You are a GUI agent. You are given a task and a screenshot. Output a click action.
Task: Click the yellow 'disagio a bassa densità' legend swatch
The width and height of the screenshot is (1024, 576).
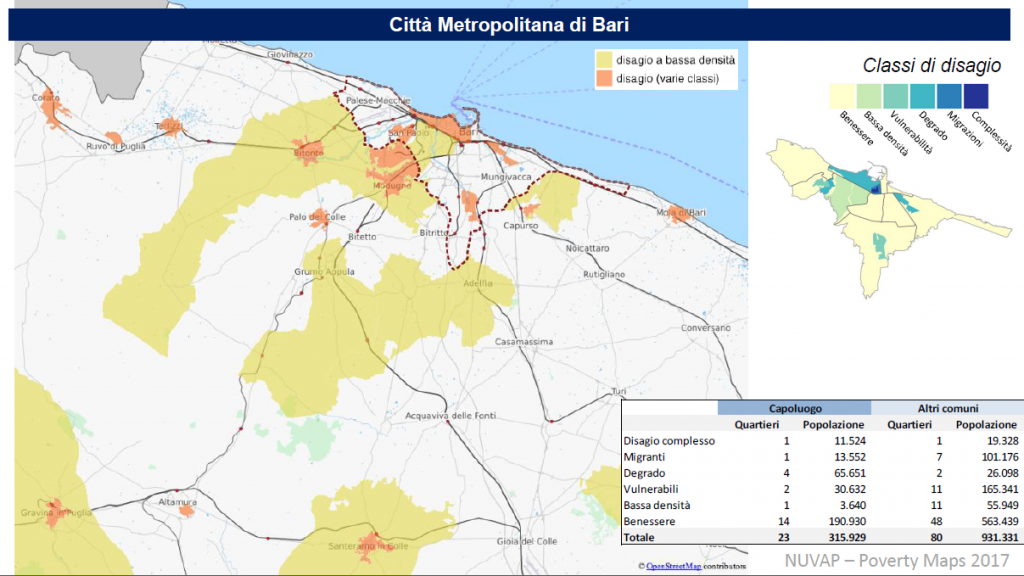[604, 60]
